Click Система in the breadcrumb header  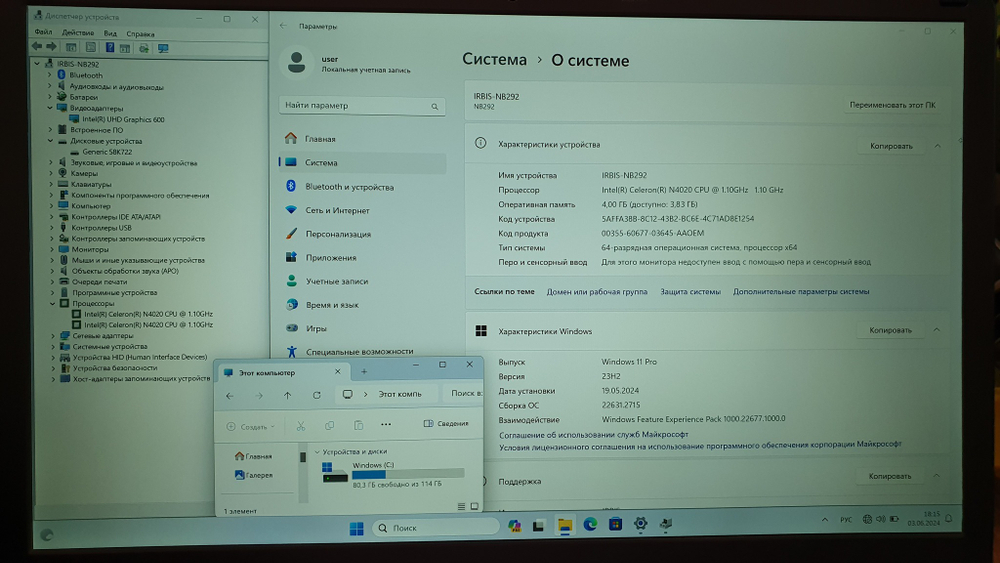(x=494, y=59)
